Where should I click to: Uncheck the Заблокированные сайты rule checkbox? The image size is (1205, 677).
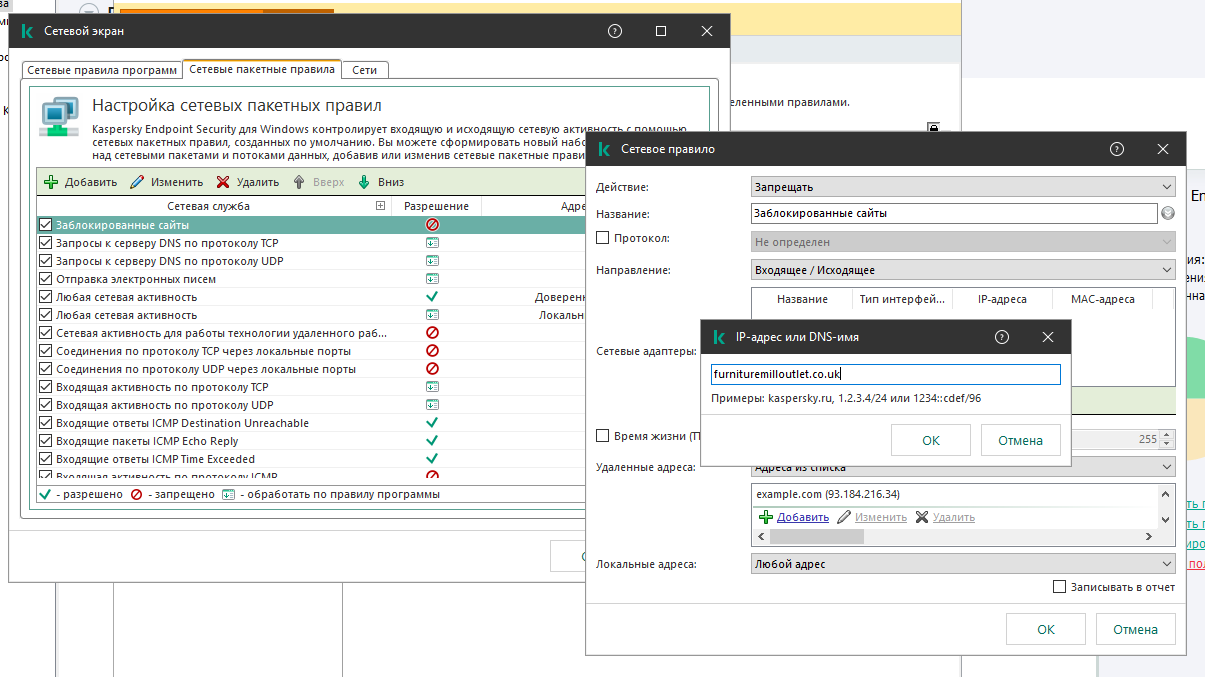click(45, 225)
